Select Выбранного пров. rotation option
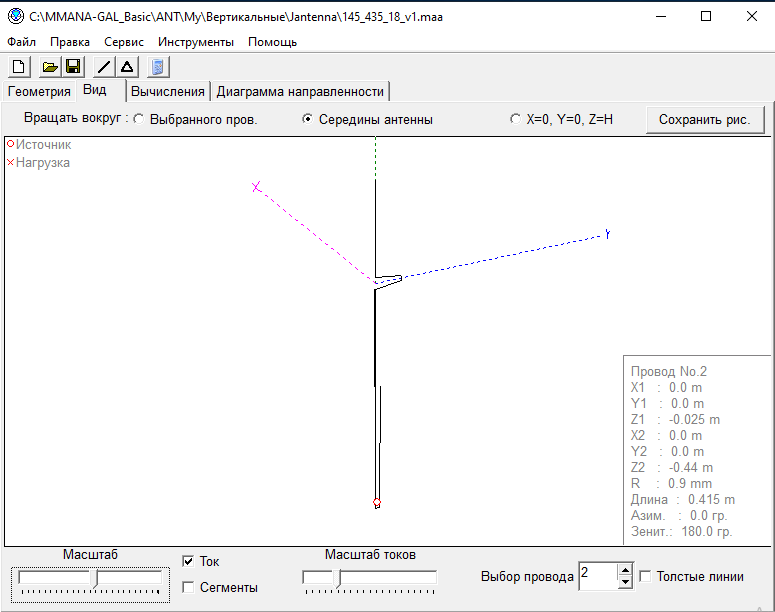The image size is (775, 612). pos(196,120)
